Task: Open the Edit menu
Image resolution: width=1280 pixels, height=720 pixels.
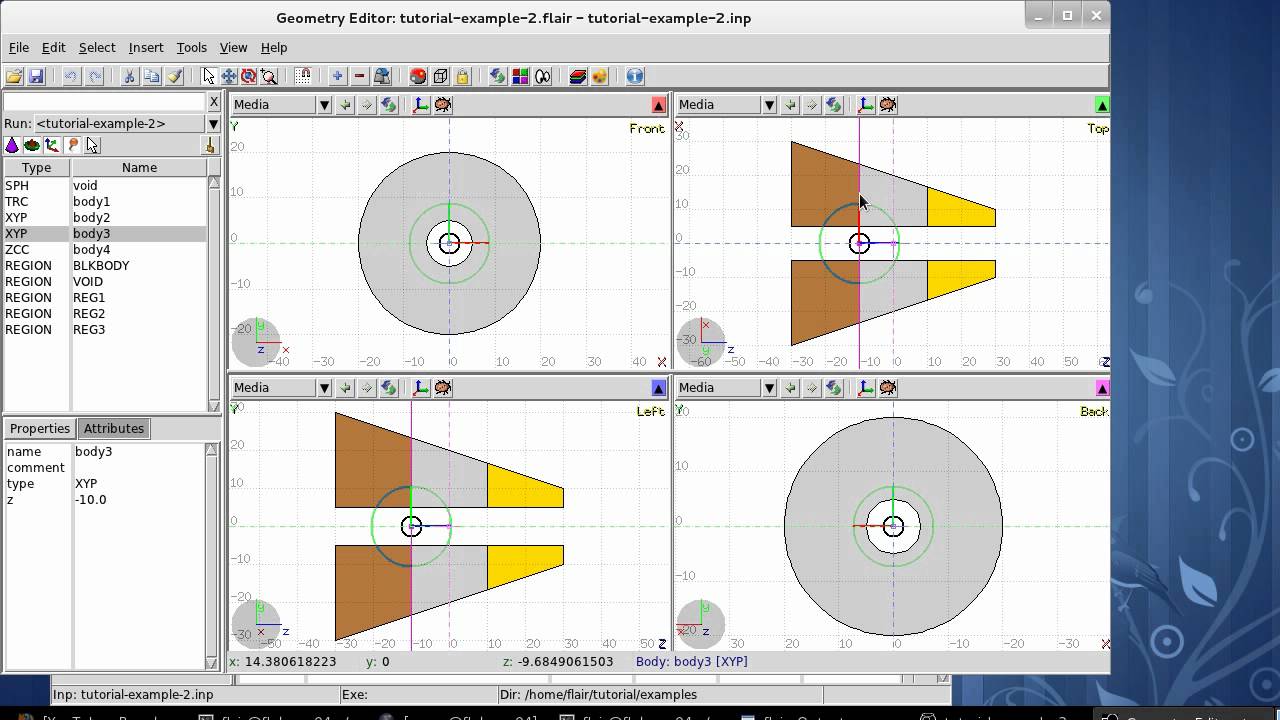Action: click(53, 47)
